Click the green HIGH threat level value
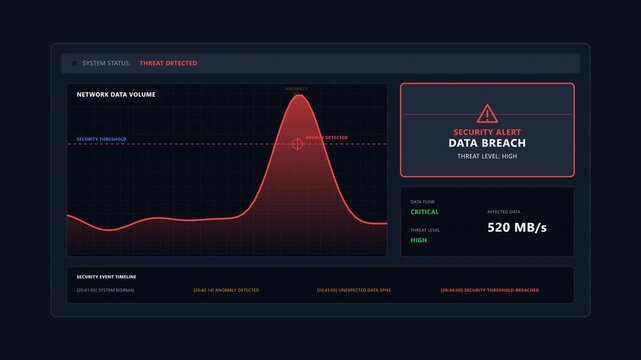 tap(419, 240)
